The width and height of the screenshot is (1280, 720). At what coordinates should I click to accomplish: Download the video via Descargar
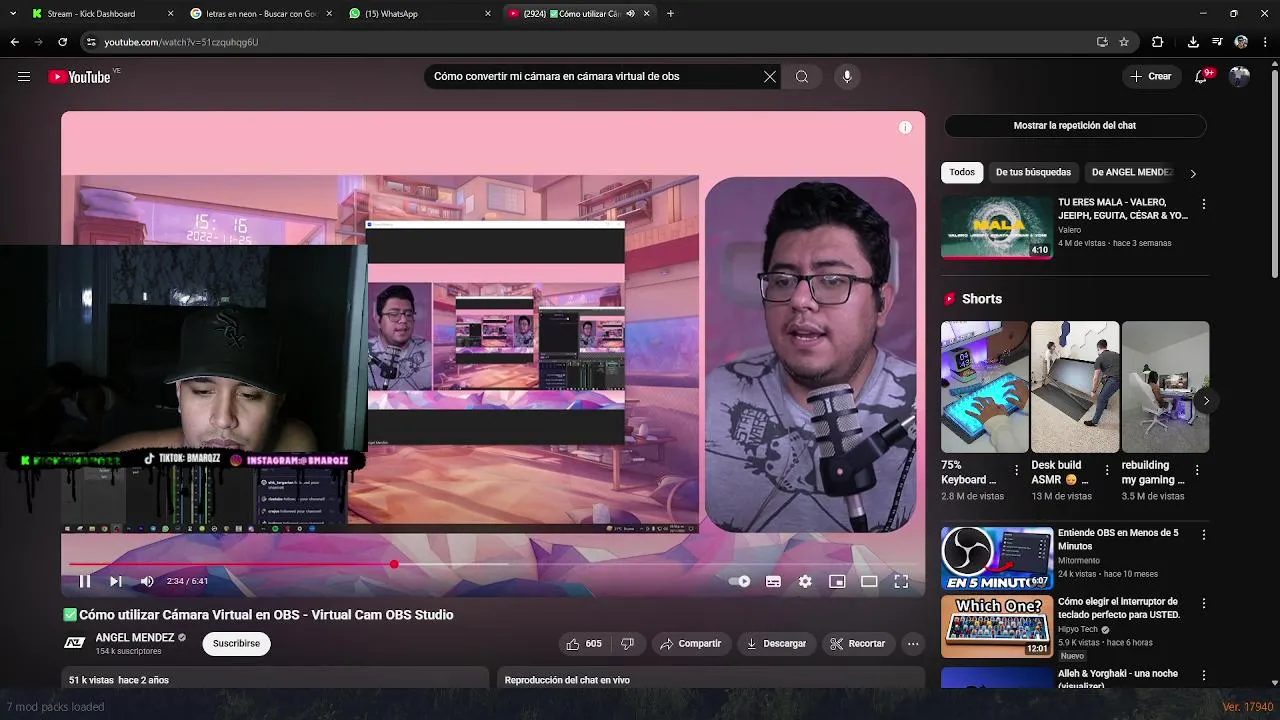[776, 644]
